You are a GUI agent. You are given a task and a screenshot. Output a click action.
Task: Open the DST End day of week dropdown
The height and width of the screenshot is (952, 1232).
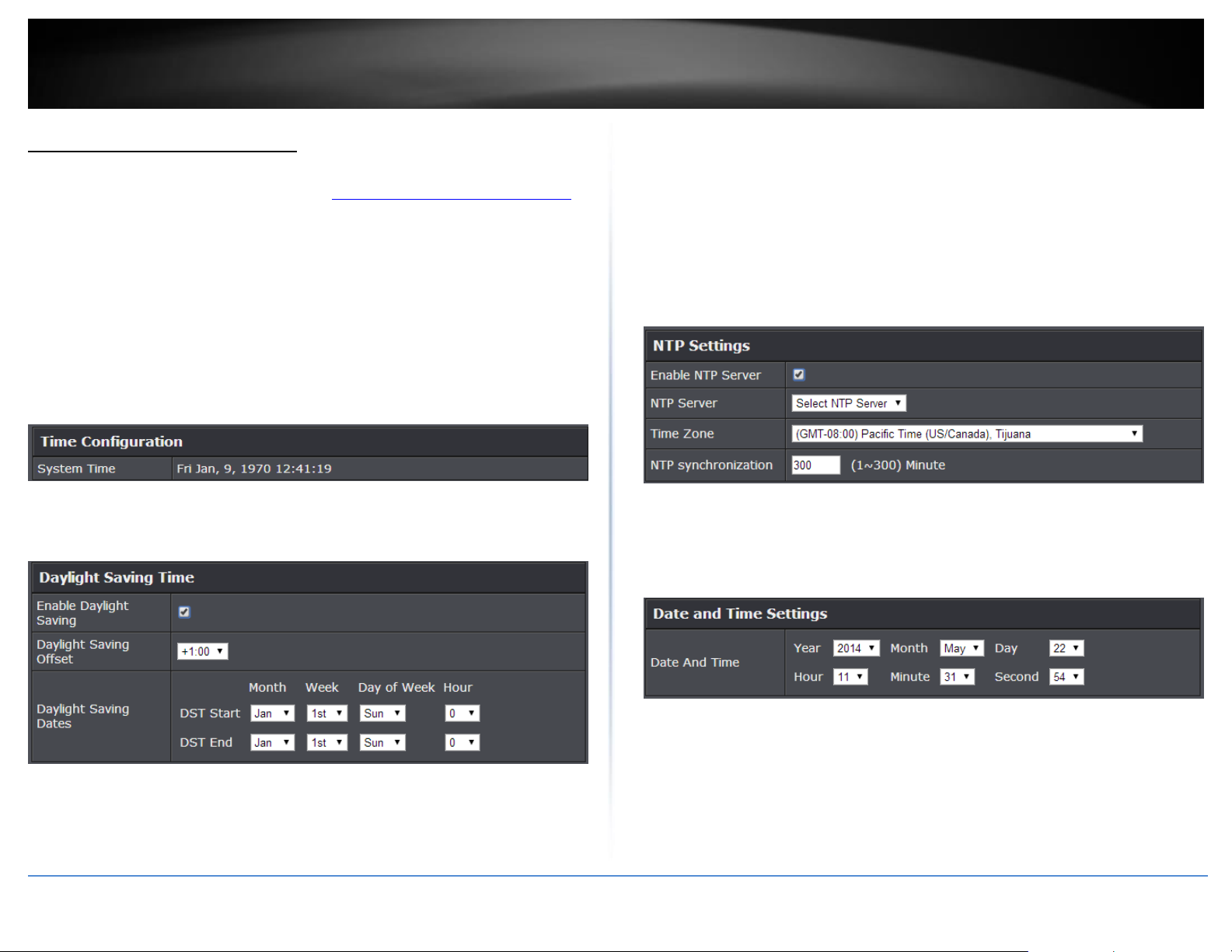pos(382,742)
